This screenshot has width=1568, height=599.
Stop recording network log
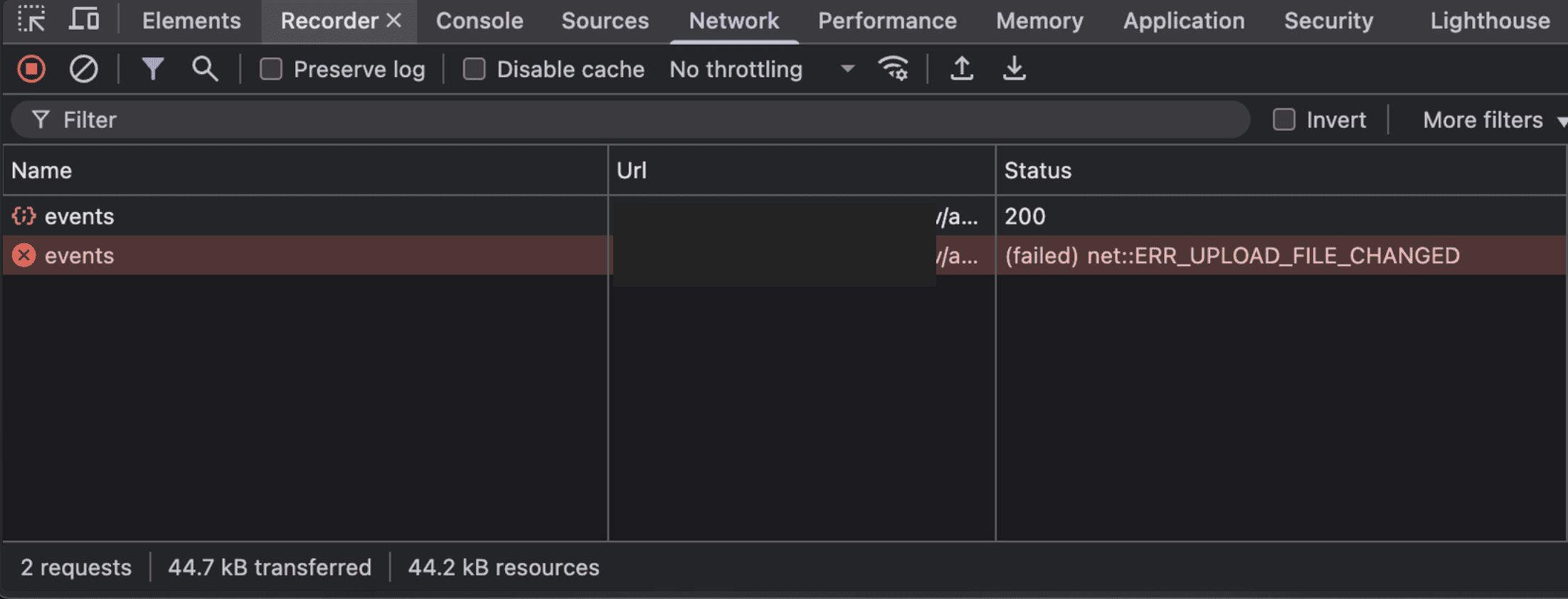pos(31,69)
